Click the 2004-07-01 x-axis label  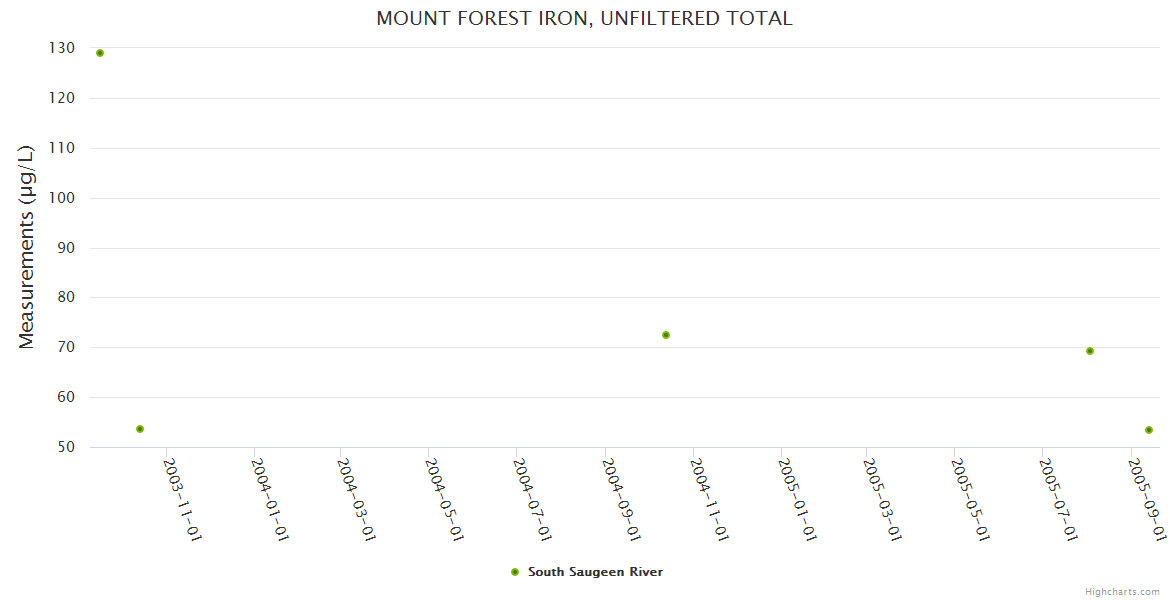(532, 500)
